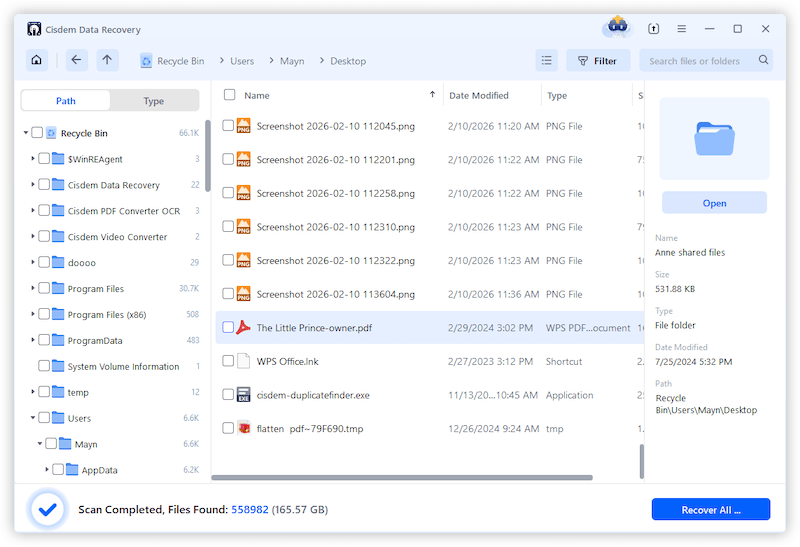The image size is (800, 547).
Task: Click the upload/update icon in title bar
Action: pyautogui.click(x=654, y=29)
